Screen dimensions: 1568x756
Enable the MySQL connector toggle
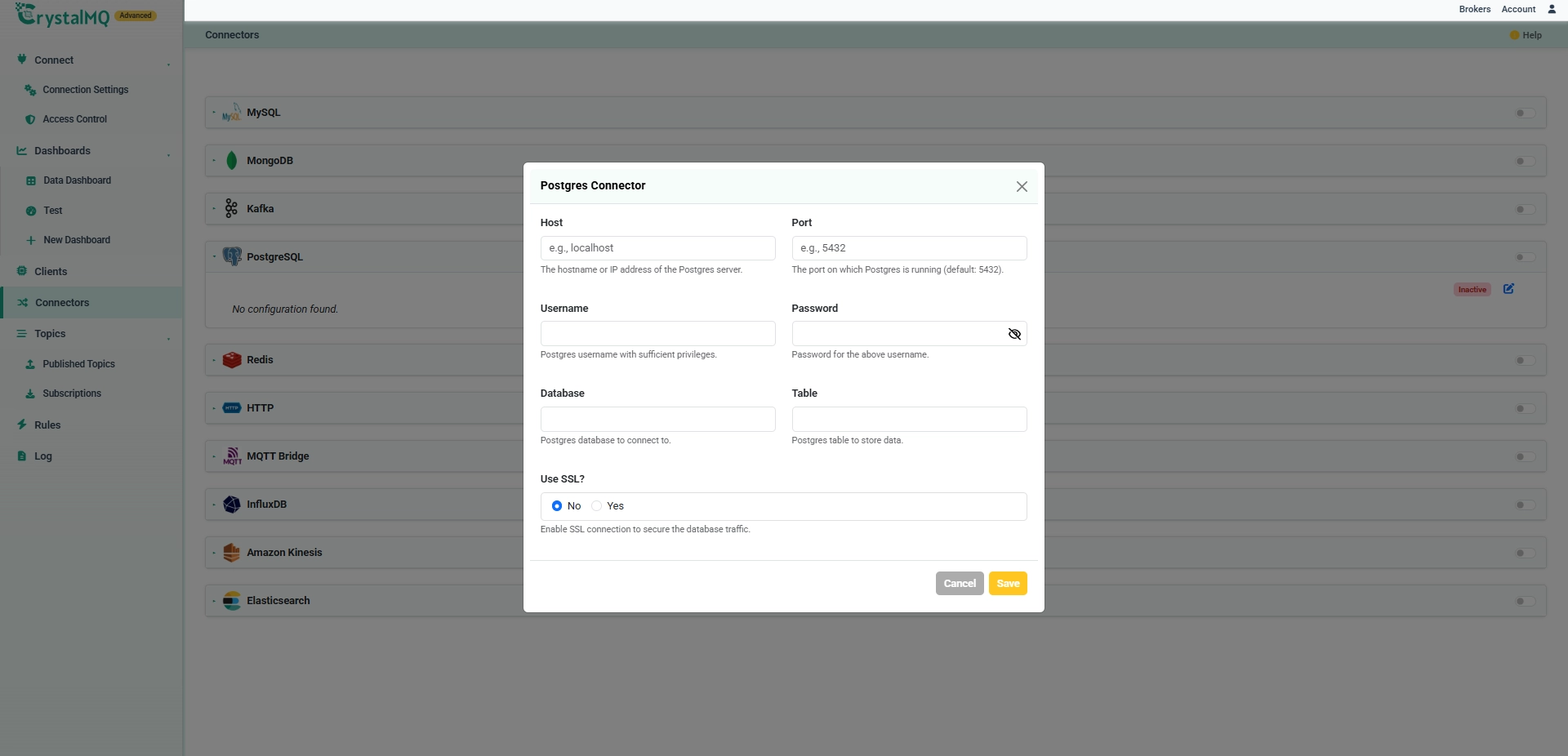[x=1525, y=113]
